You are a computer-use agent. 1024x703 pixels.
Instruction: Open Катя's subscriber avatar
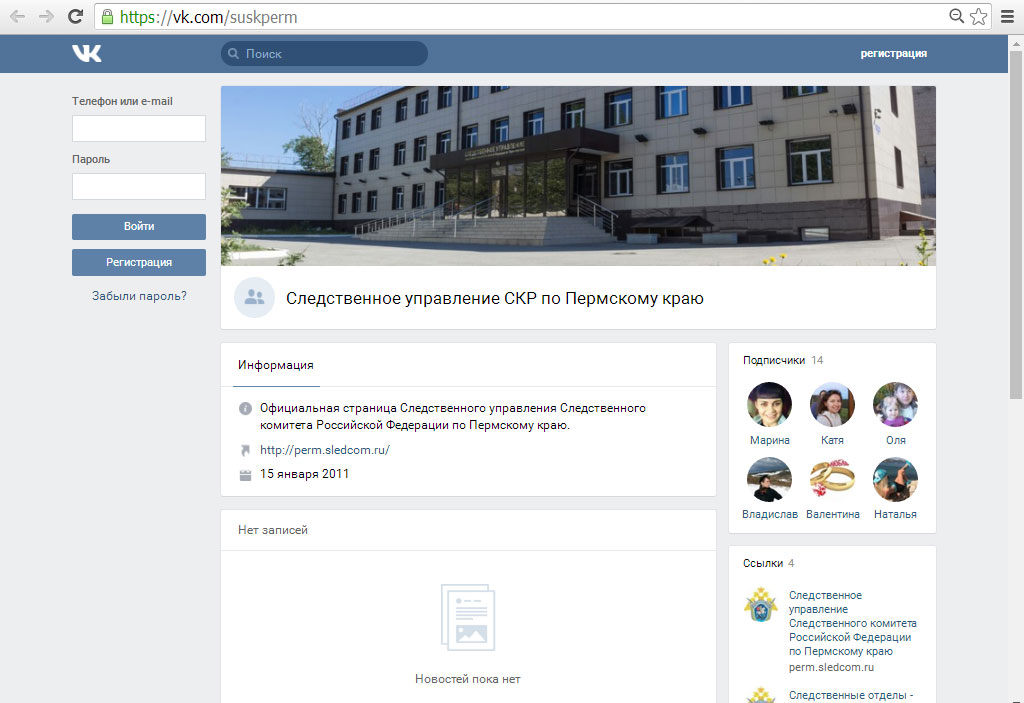832,404
